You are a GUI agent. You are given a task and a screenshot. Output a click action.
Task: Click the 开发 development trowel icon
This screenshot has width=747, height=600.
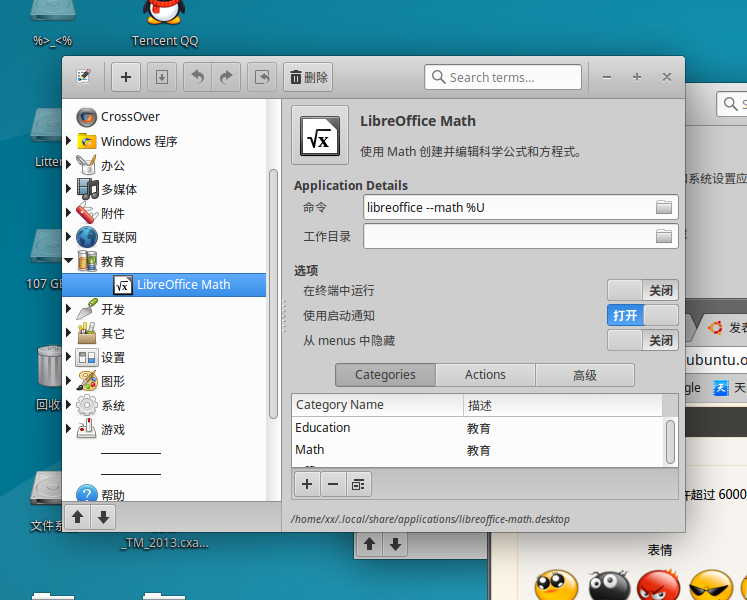[x=87, y=309]
